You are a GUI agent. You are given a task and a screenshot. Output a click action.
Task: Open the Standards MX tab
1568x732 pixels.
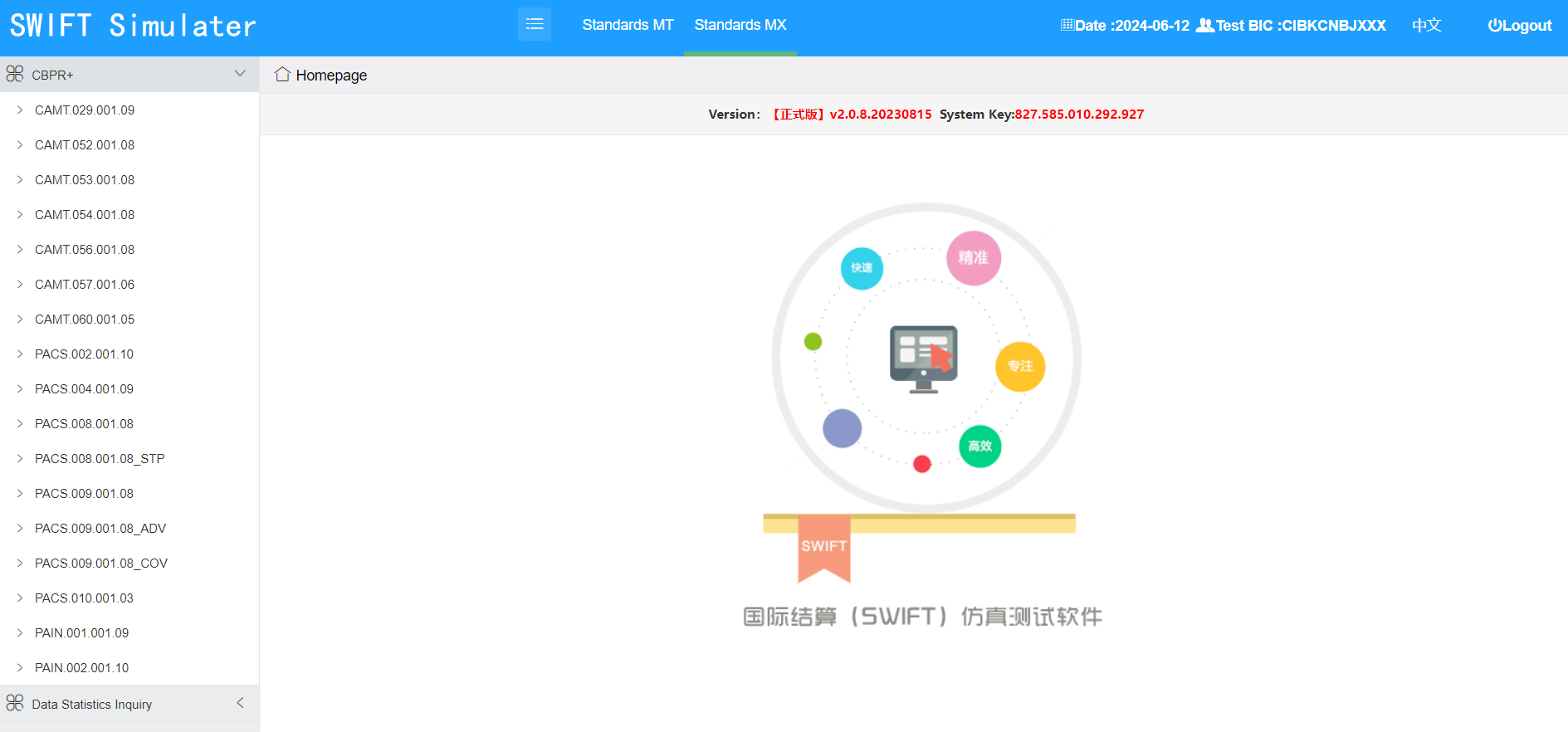click(740, 25)
